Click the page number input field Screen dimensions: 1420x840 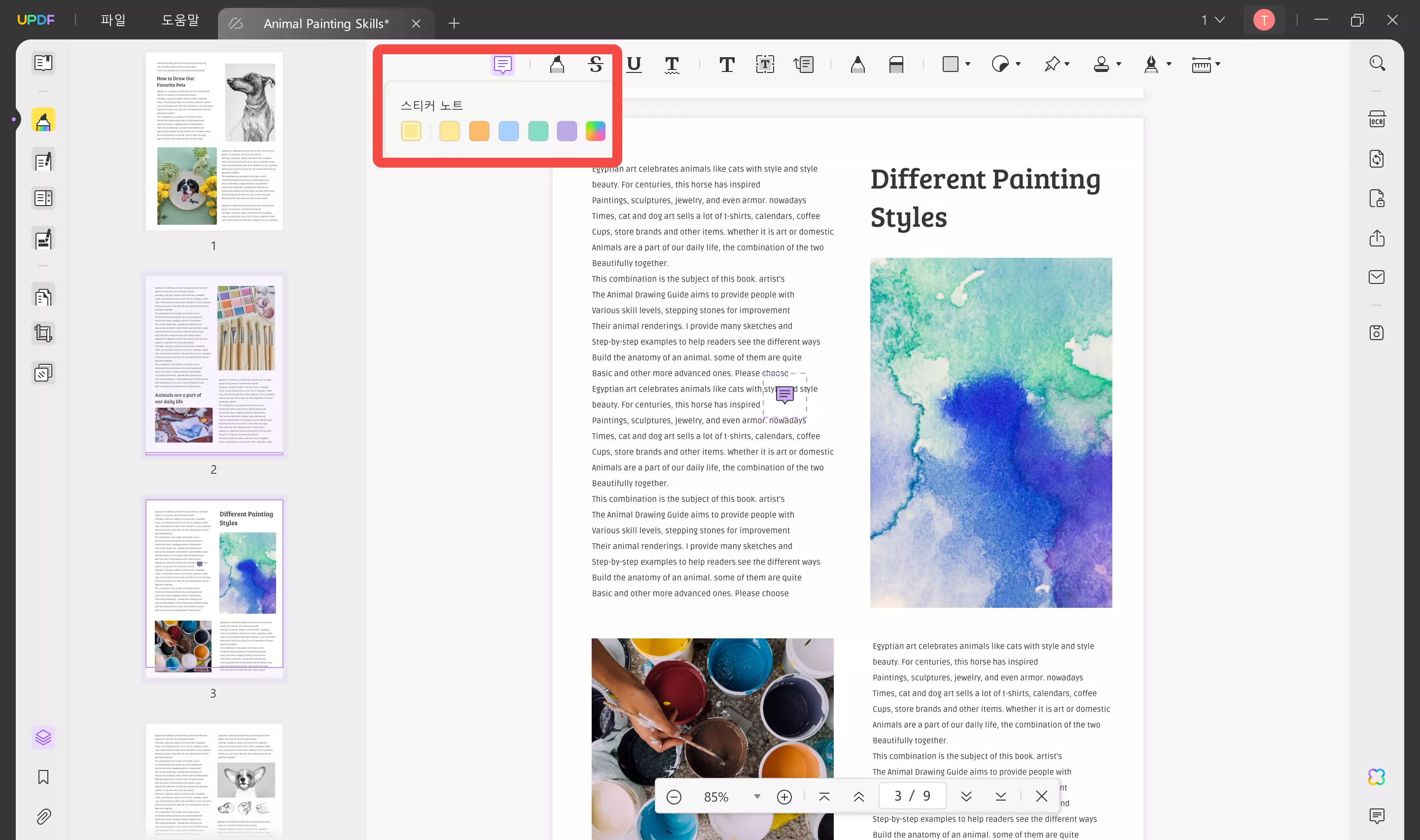click(912, 796)
